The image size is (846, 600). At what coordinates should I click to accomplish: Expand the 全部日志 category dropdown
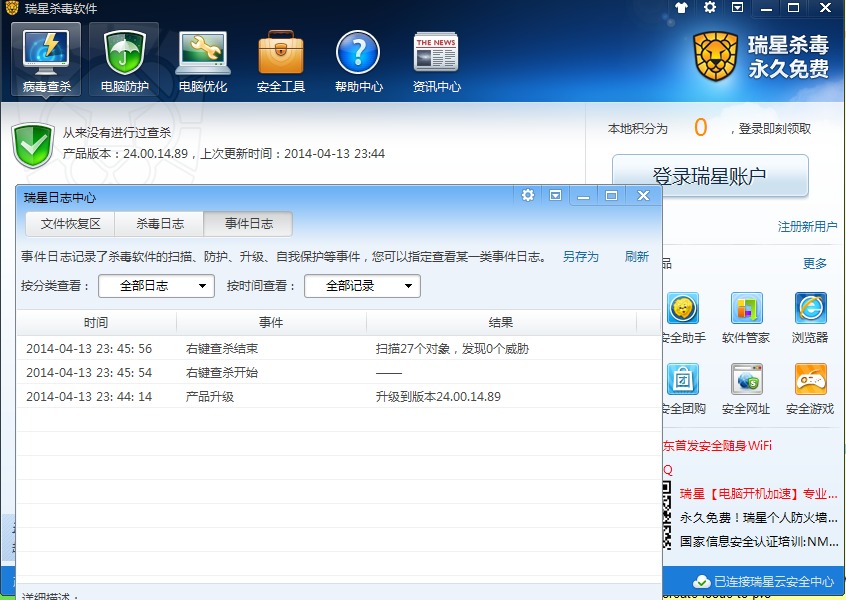point(156,286)
